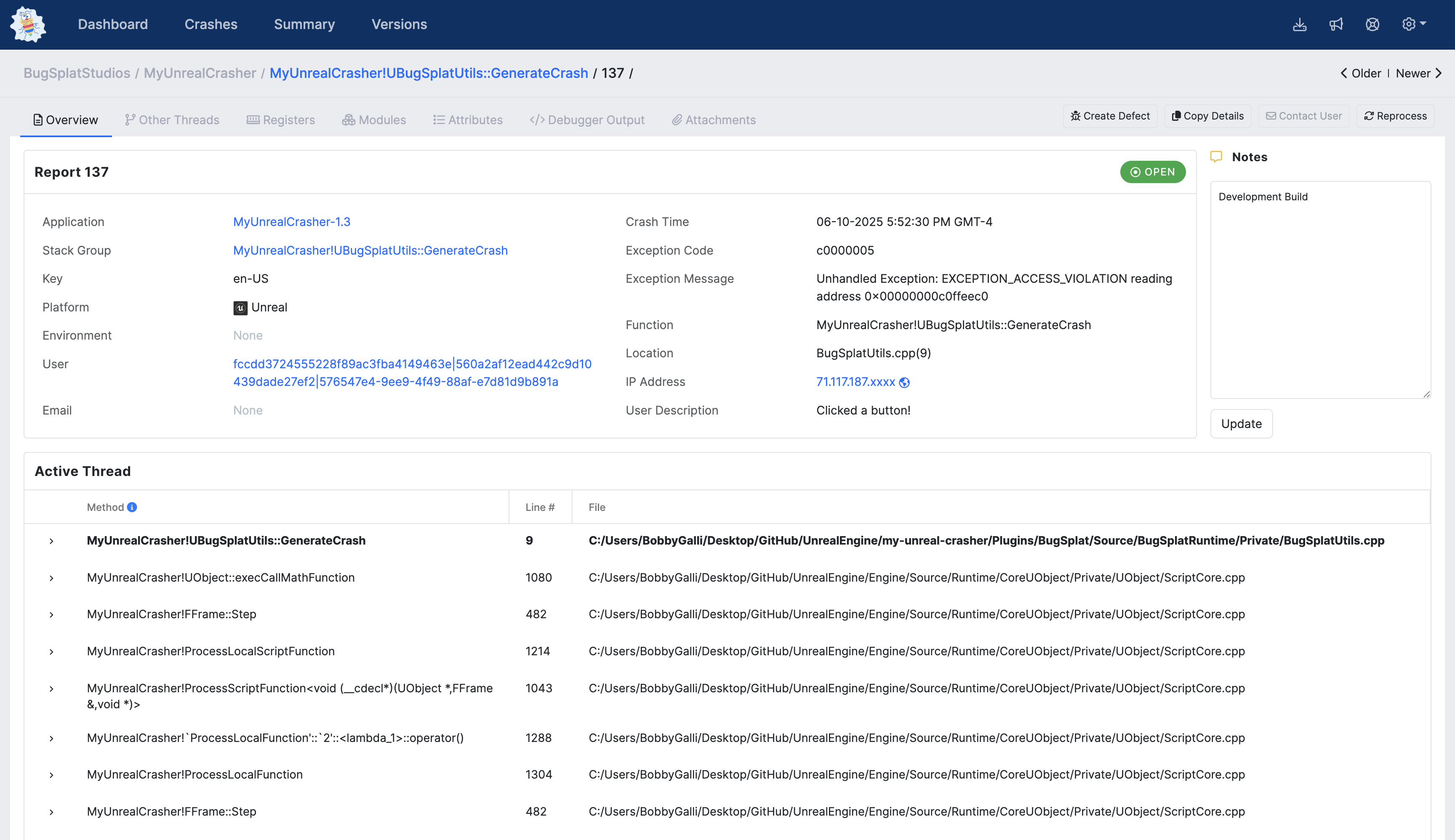The image size is (1455, 840).
Task: Click the Copy Details button
Action: tap(1207, 116)
